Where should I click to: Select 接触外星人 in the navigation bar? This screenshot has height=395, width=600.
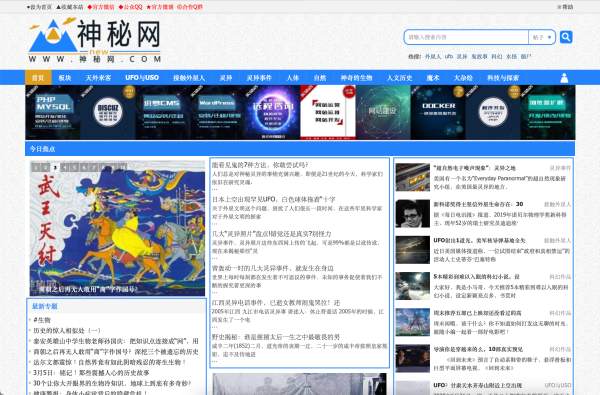coord(189,78)
